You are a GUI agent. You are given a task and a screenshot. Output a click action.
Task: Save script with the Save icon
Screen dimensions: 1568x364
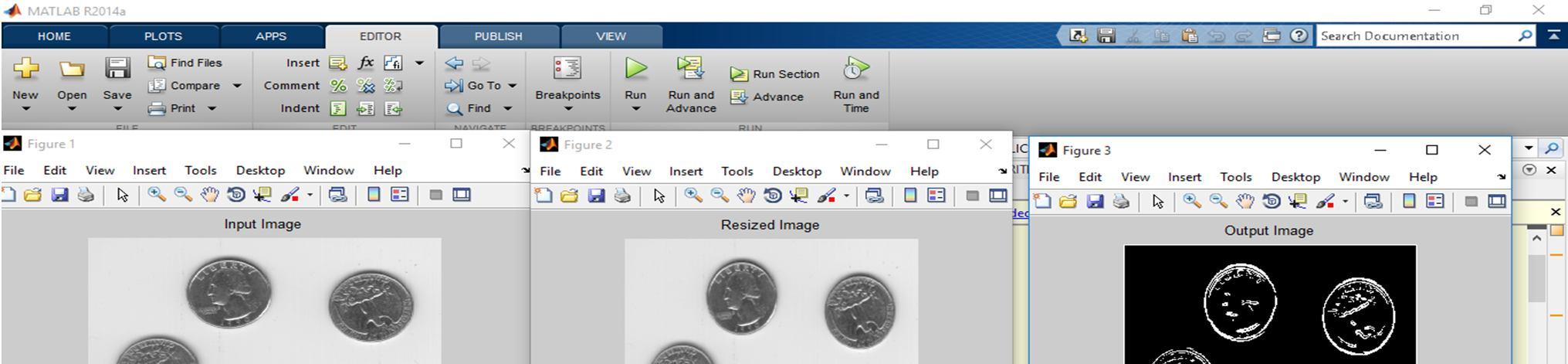coord(117,69)
